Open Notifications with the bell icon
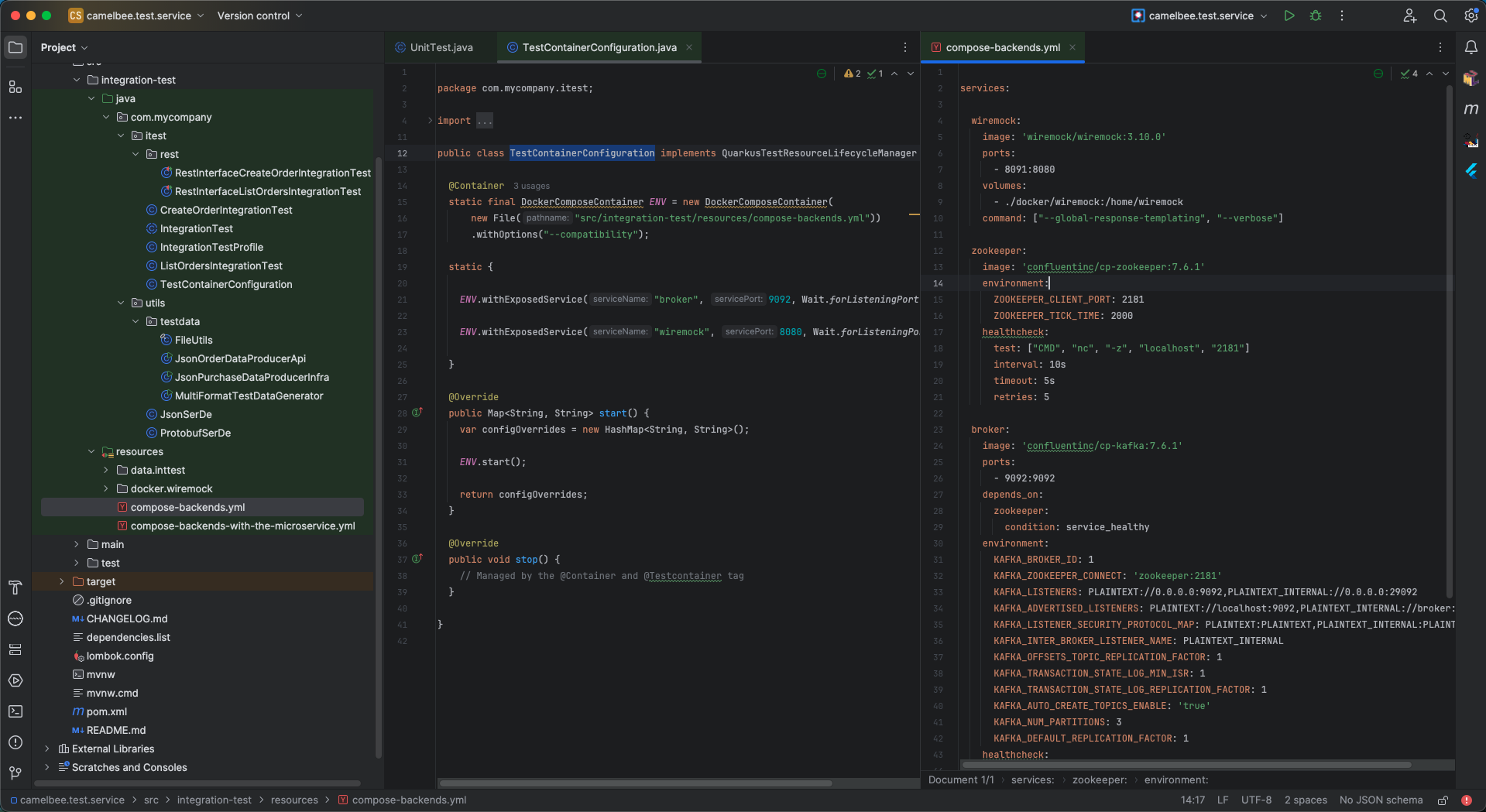This screenshot has width=1486, height=812. pyautogui.click(x=1472, y=47)
